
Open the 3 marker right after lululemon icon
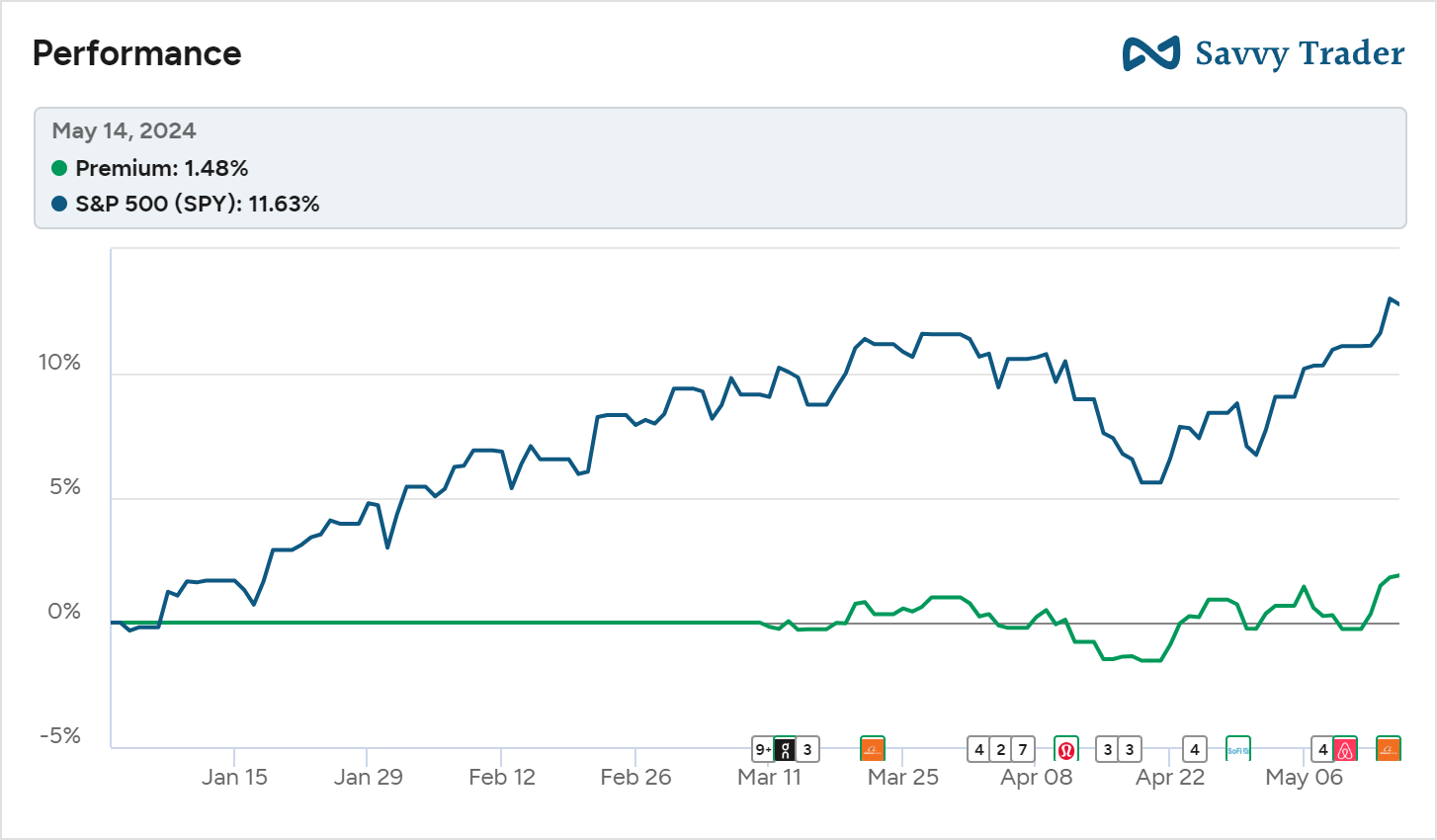point(1108,749)
